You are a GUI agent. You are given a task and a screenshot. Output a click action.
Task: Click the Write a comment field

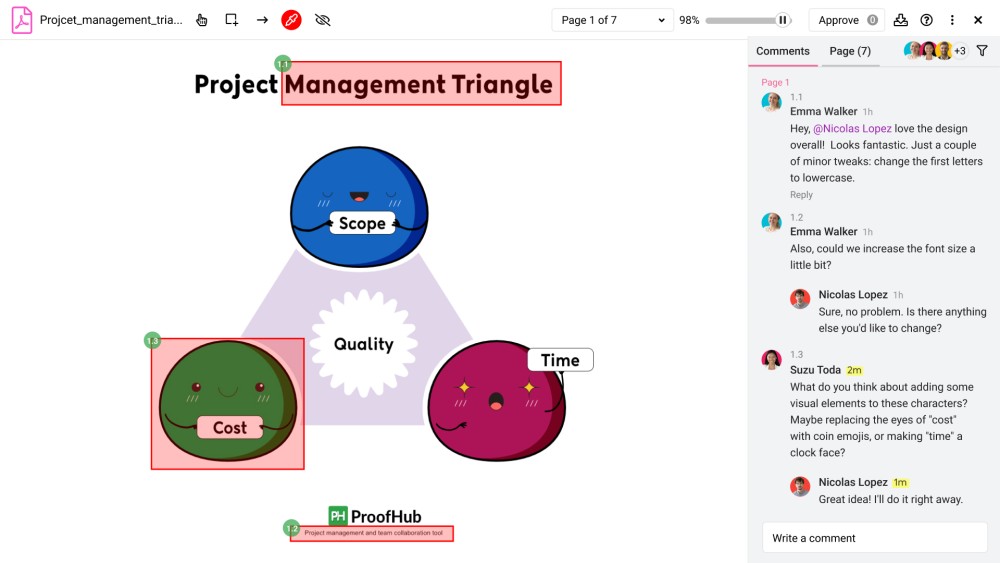pyautogui.click(x=874, y=538)
